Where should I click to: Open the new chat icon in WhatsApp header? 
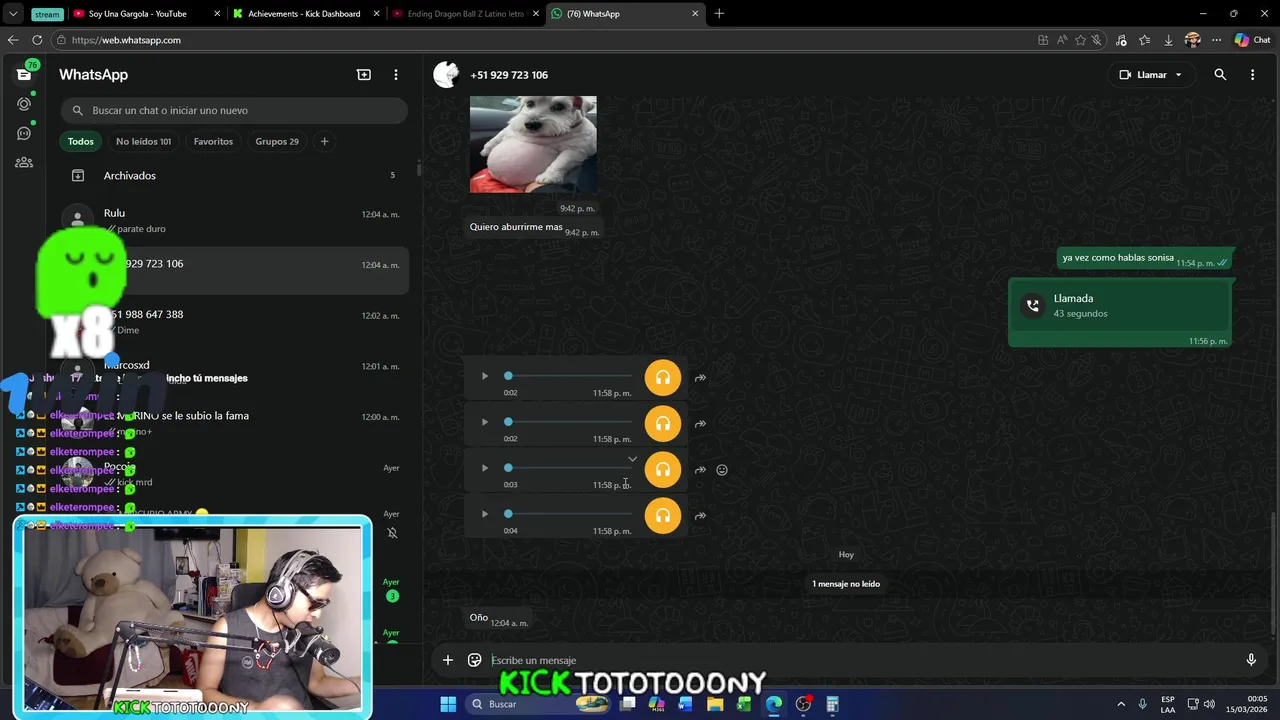364,75
